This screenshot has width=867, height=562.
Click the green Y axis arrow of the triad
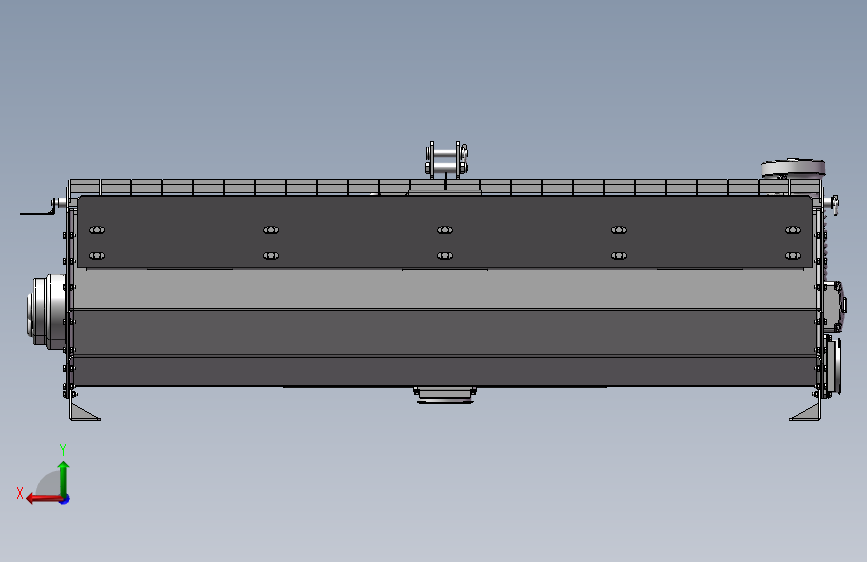click(64, 478)
